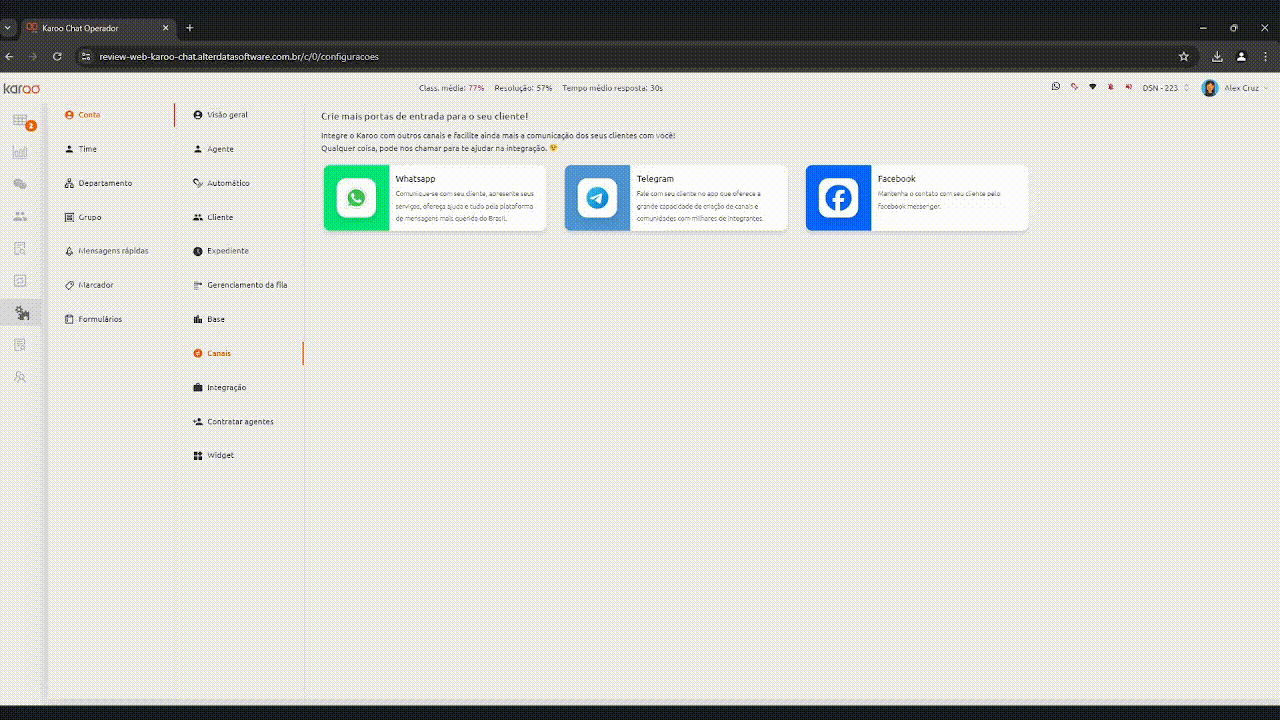This screenshot has height=720, width=1280.
Task: Click Alex Cruz avatar picture
Action: click(1210, 88)
